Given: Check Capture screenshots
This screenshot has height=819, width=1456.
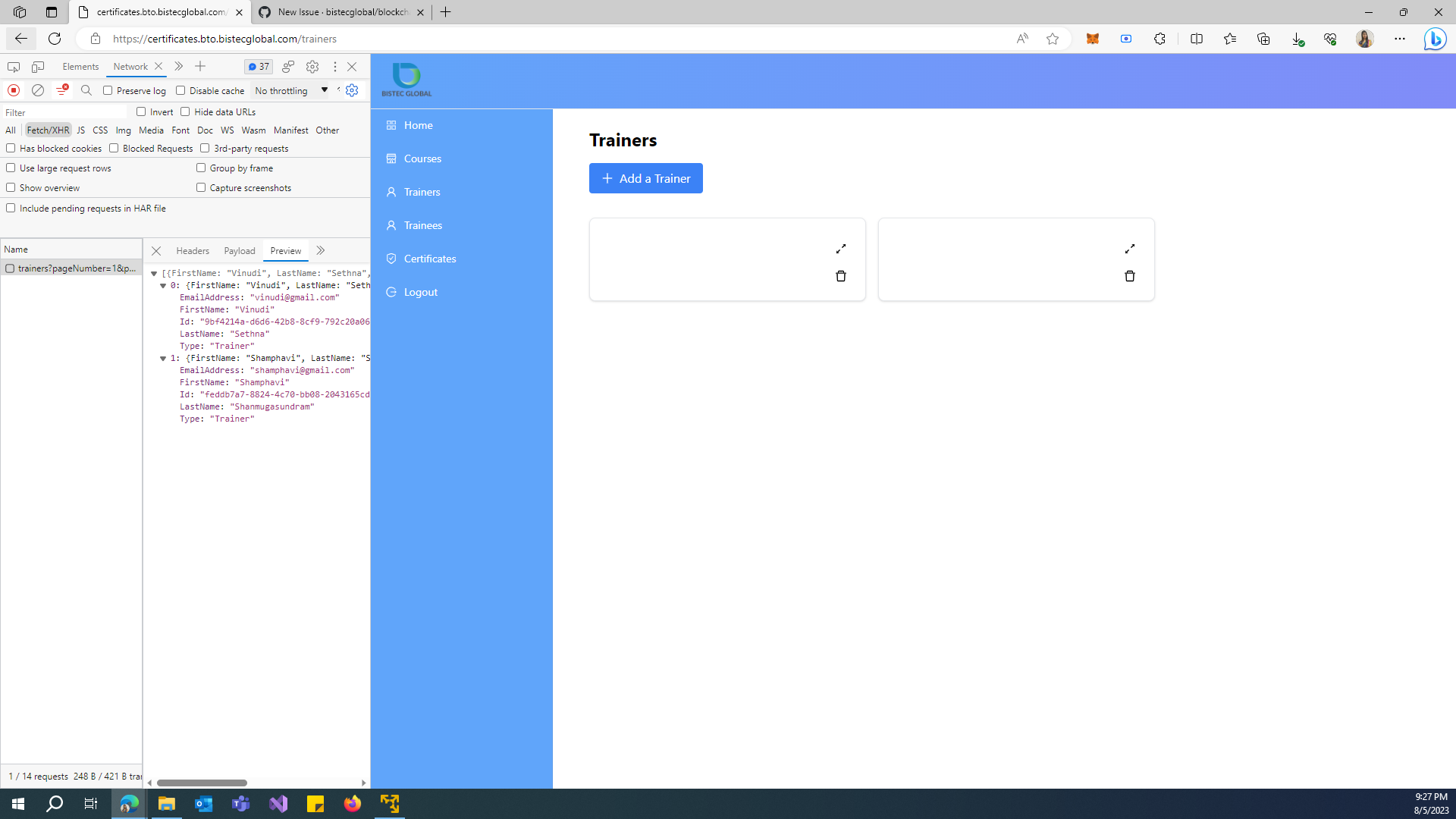Looking at the screenshot, I should (x=201, y=187).
